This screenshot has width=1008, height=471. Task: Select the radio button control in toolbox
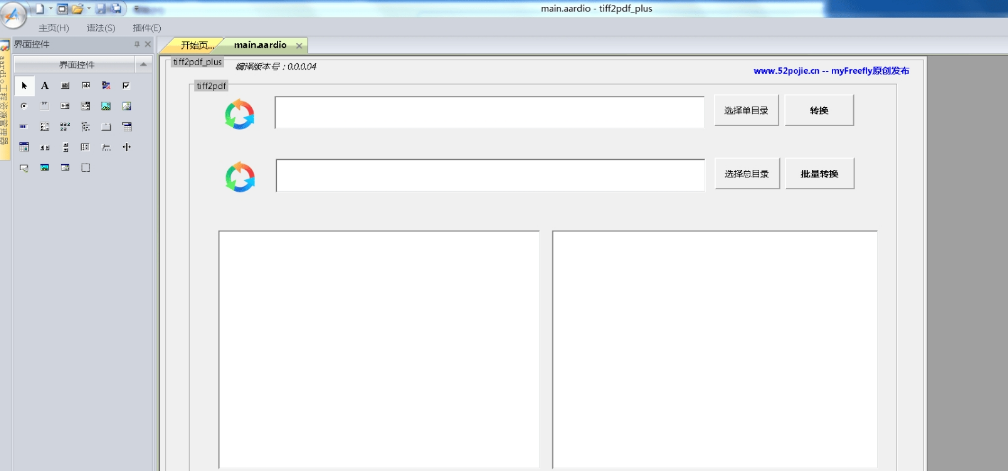click(24, 106)
